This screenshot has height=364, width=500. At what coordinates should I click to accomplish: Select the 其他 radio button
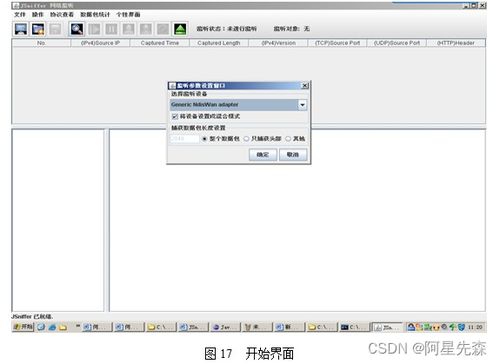click(x=288, y=139)
